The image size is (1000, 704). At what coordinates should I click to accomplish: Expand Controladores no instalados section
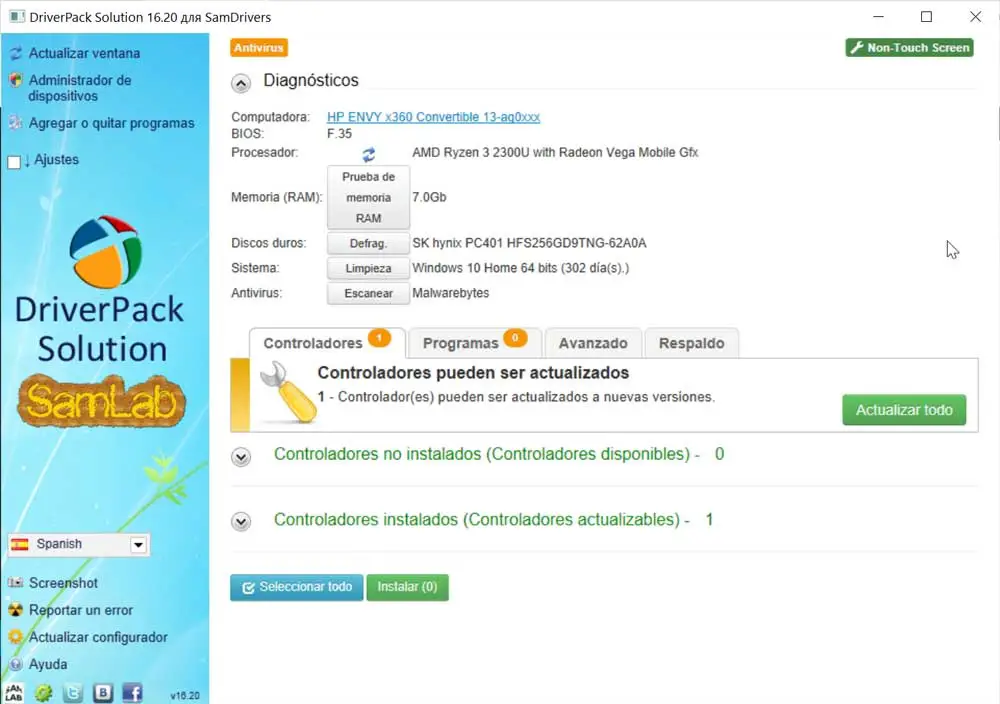tap(241, 457)
